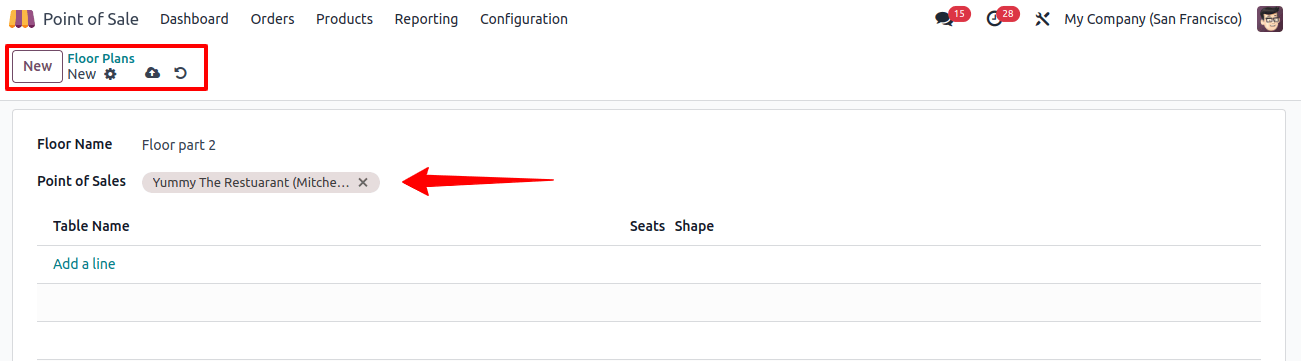Image resolution: width=1301 pixels, height=361 pixels.
Task: Open the Orders menu
Action: coord(272,19)
